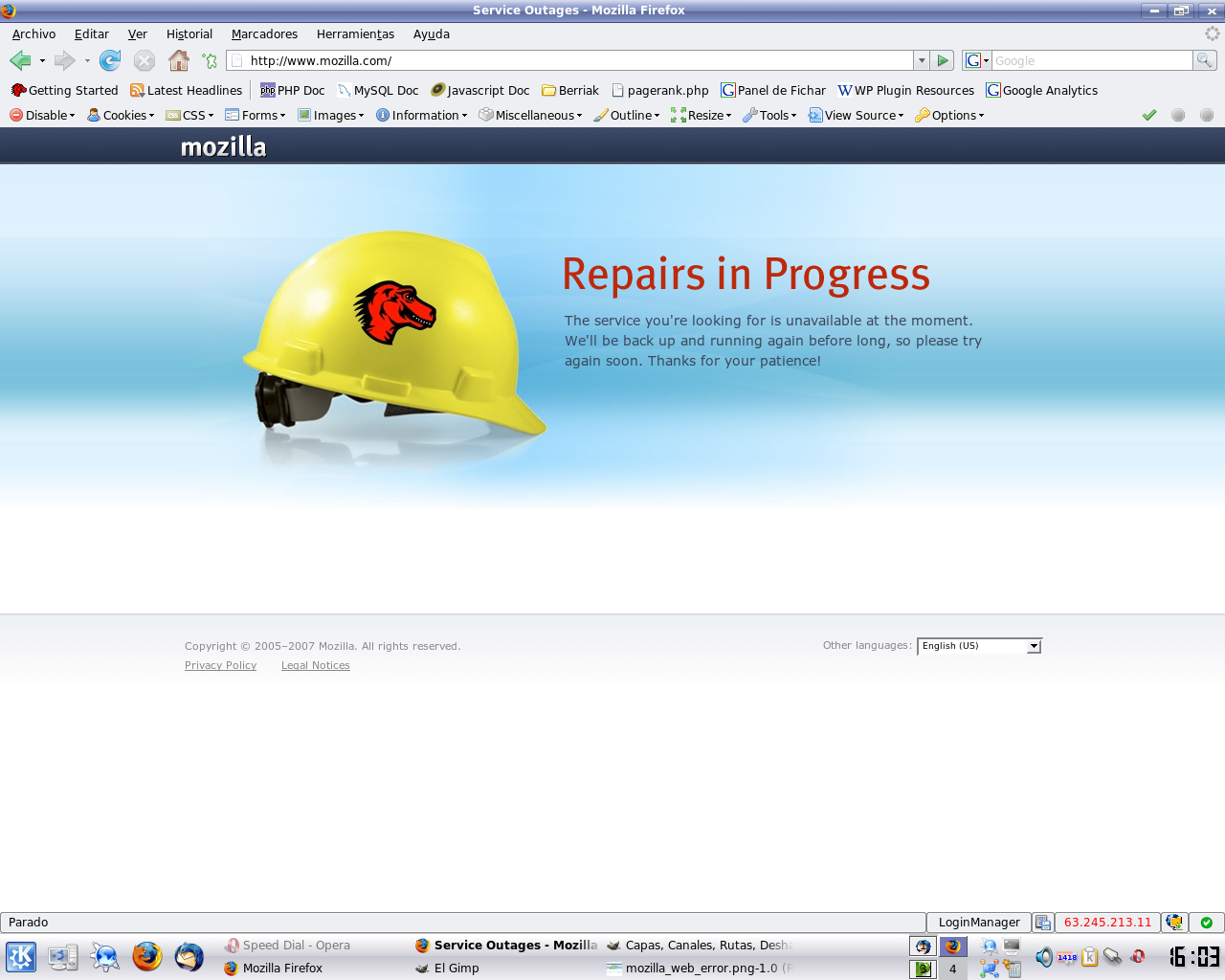
Task: Open the desktop access panel icon
Action: (x=63, y=956)
